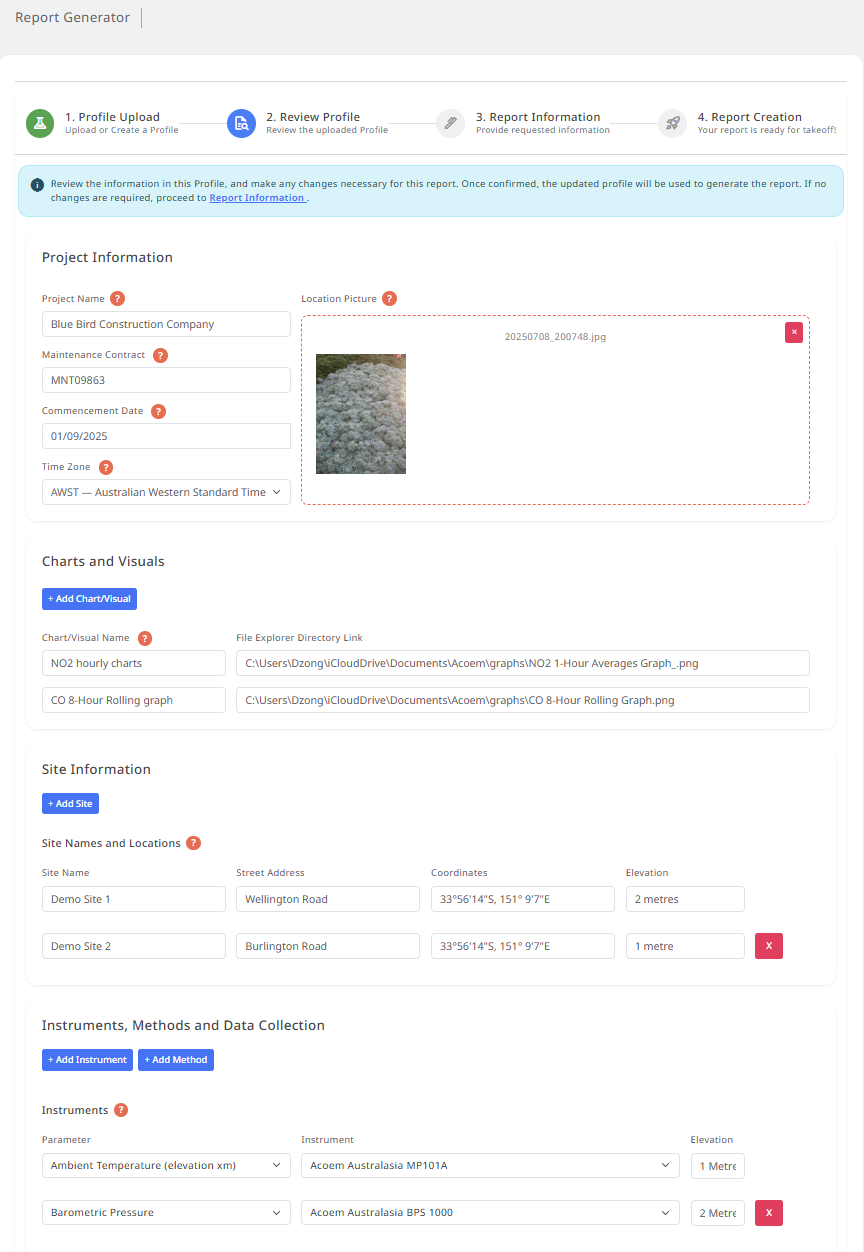This screenshot has height=1252, width=864.
Task: Open the Time Zone dropdown
Action: [166, 492]
